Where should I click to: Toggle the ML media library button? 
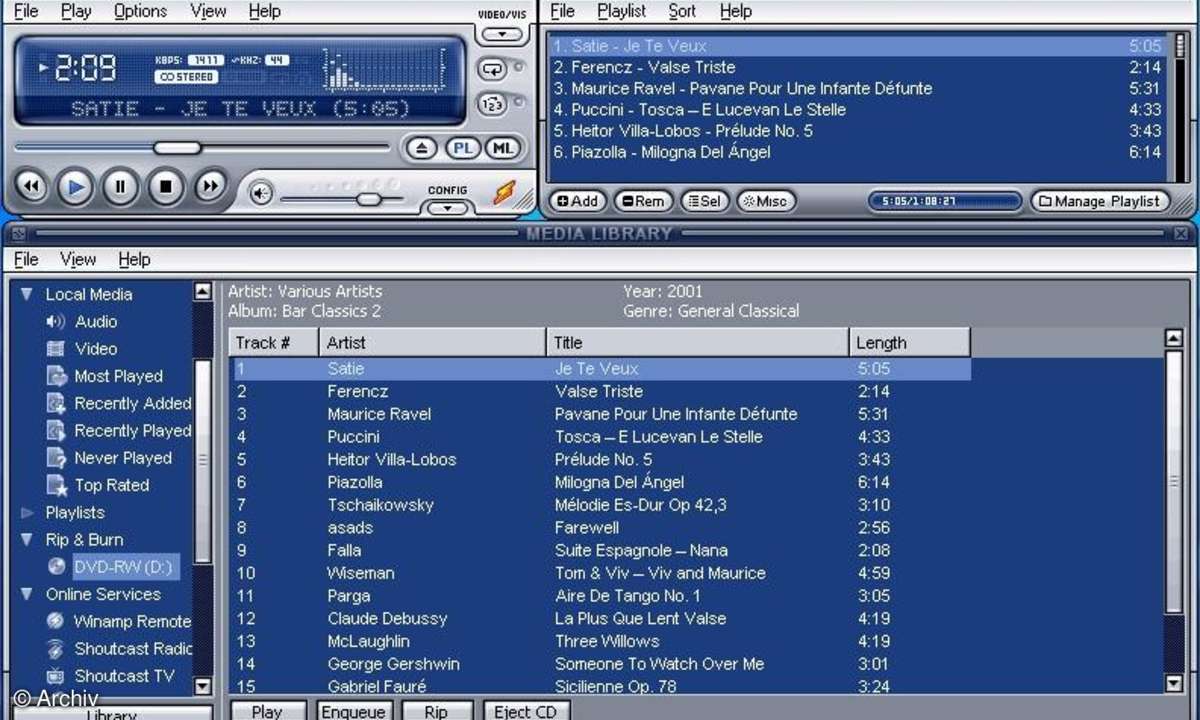pos(503,148)
